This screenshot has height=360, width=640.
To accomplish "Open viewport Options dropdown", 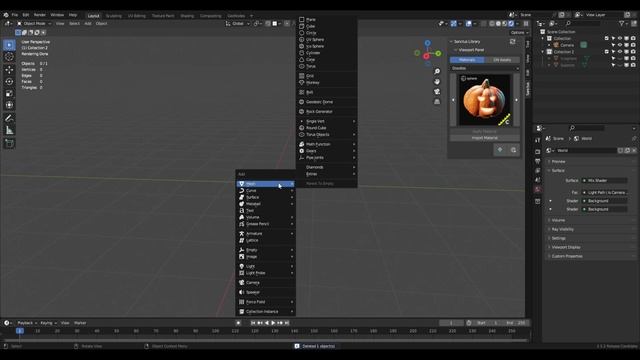I will 519,33.
